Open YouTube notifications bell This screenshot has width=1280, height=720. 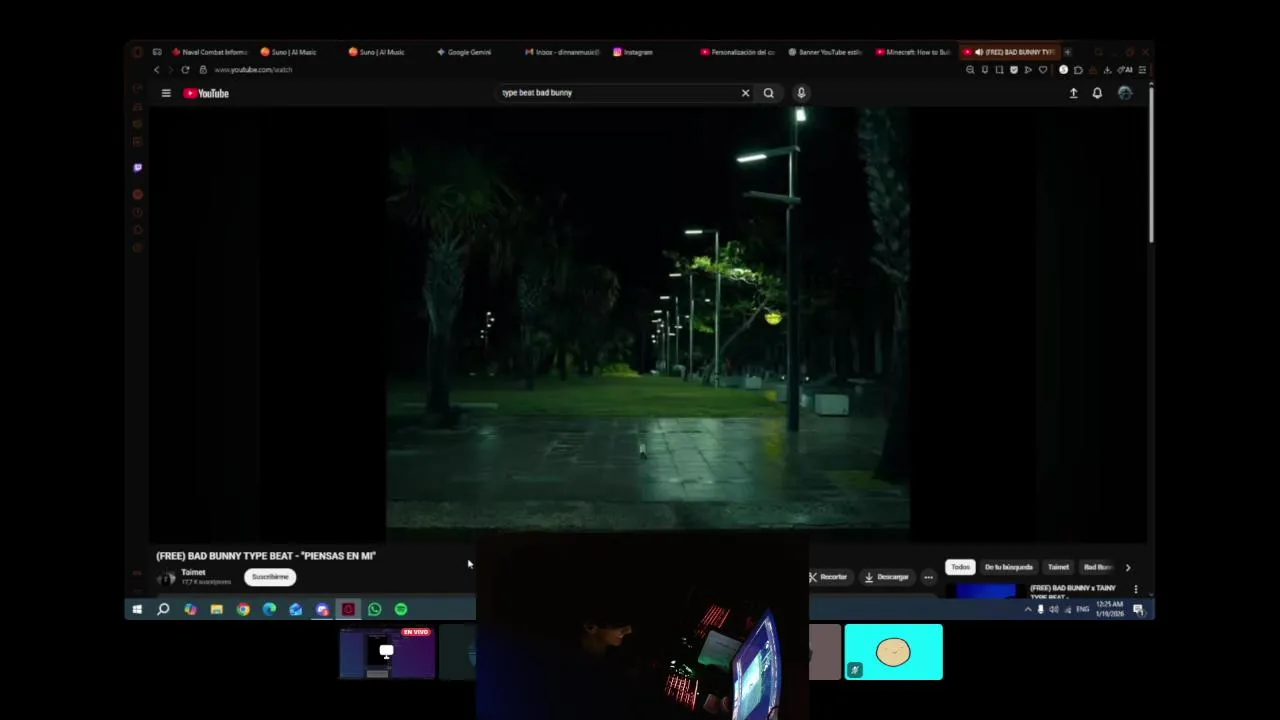pyautogui.click(x=1097, y=93)
